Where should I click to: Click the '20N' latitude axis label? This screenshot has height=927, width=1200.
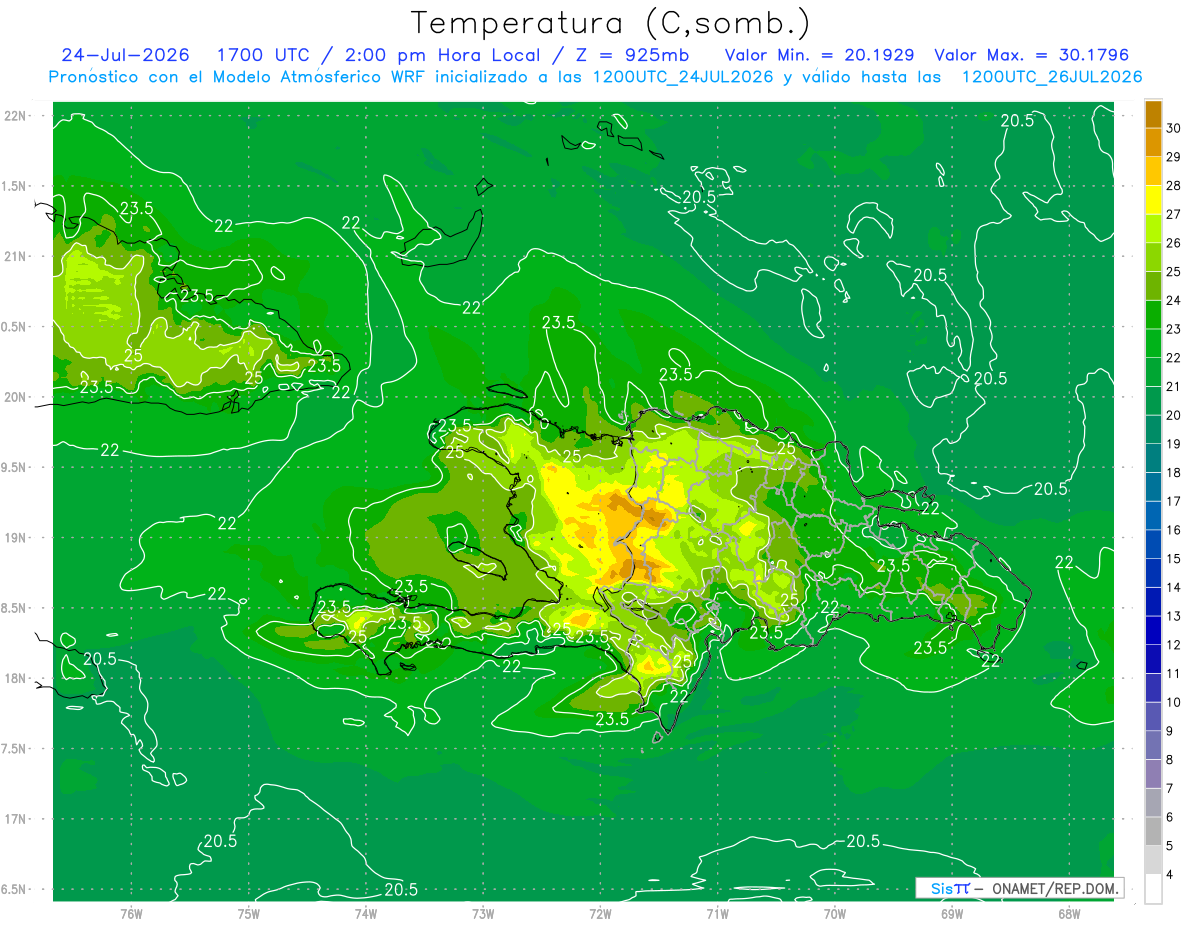click(17, 397)
